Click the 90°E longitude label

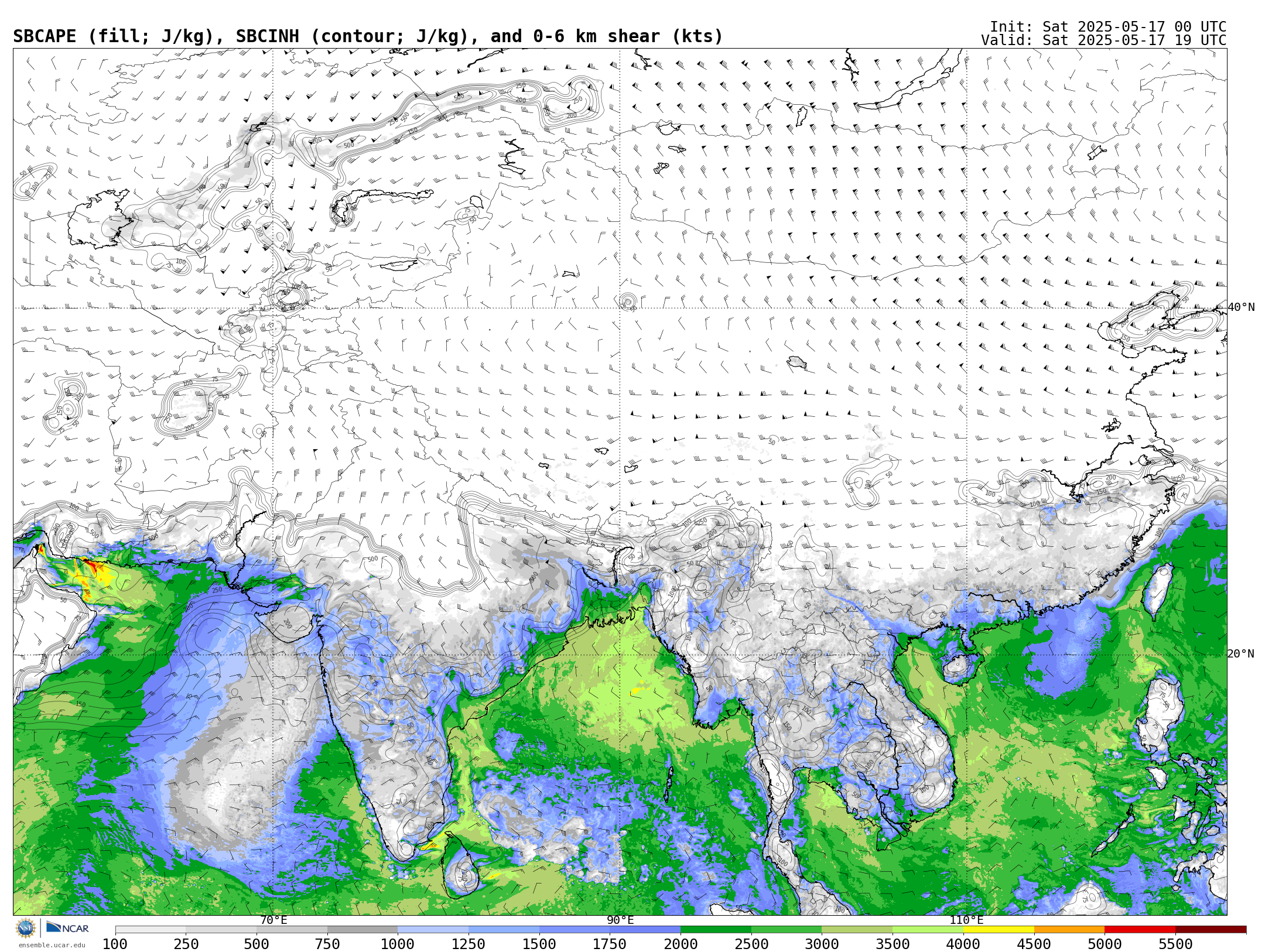(620, 920)
